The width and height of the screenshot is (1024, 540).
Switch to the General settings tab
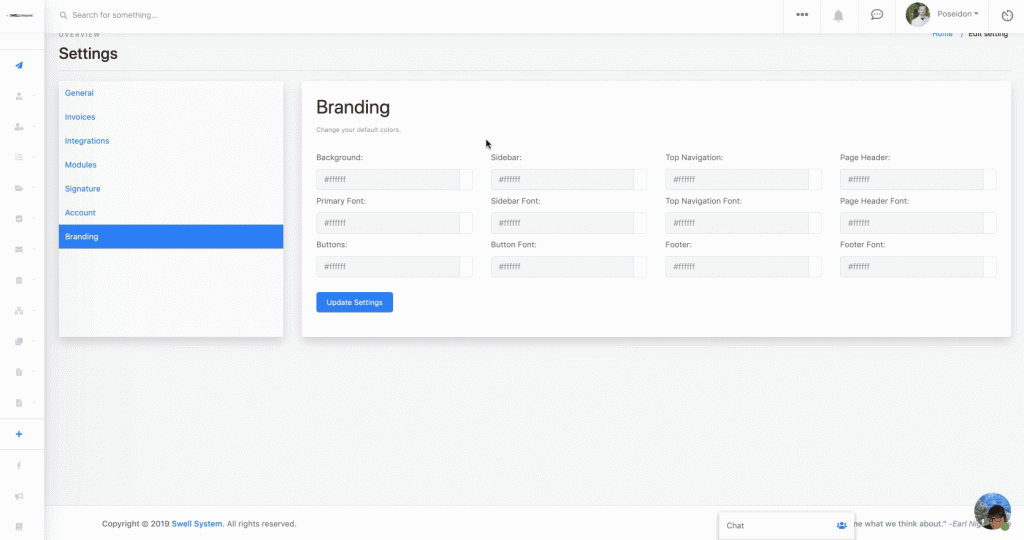pos(171,93)
